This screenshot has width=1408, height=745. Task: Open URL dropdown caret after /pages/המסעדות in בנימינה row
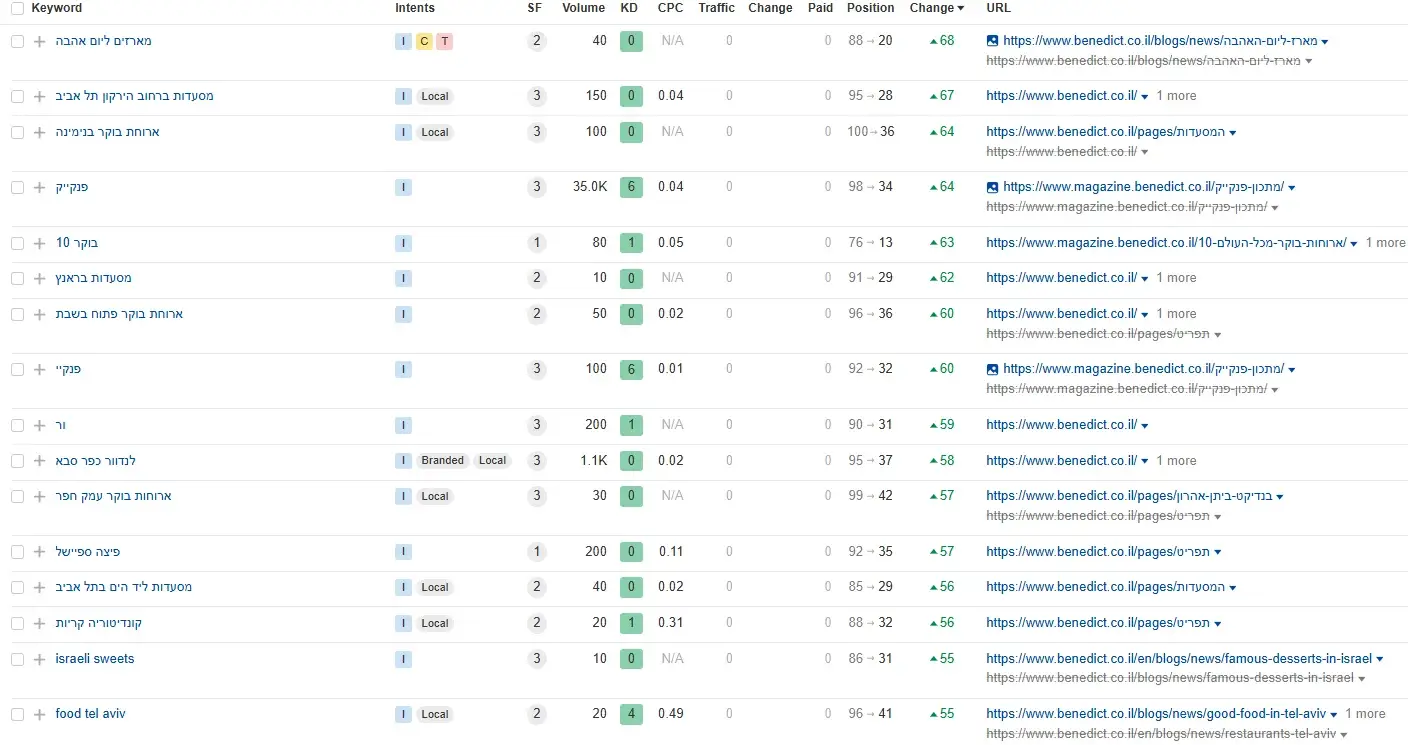(1233, 133)
